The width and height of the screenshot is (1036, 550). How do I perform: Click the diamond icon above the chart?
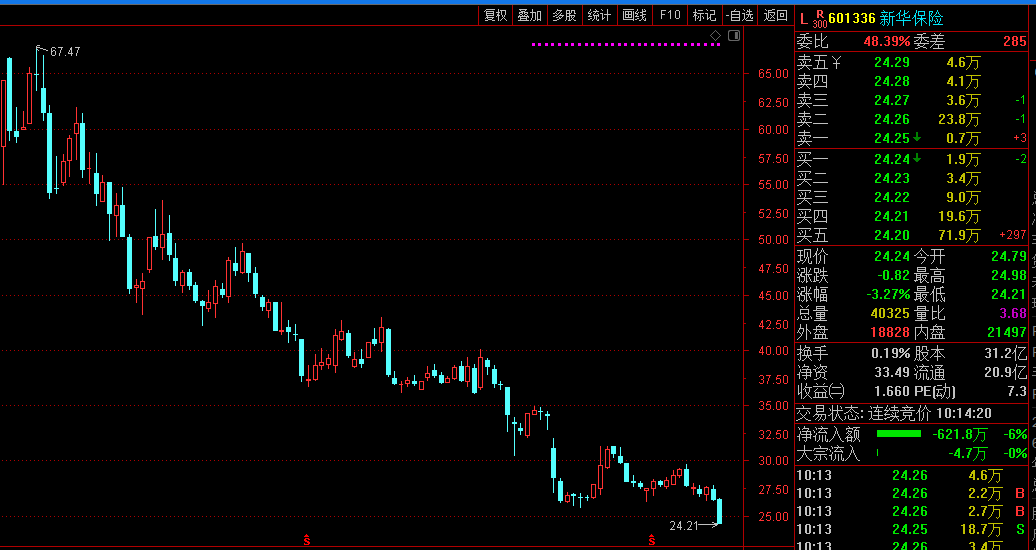tap(715, 36)
